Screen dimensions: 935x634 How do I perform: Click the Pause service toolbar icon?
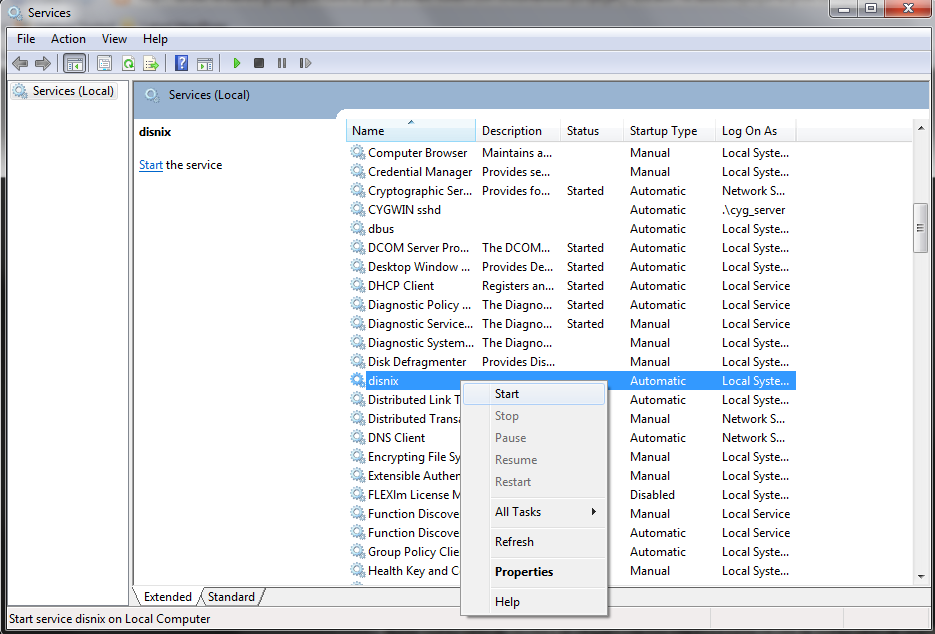click(x=281, y=62)
